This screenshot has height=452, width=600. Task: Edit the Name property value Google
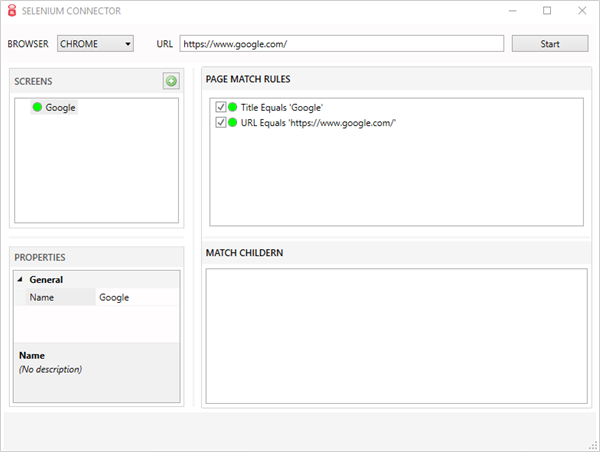pyautogui.click(x=137, y=297)
